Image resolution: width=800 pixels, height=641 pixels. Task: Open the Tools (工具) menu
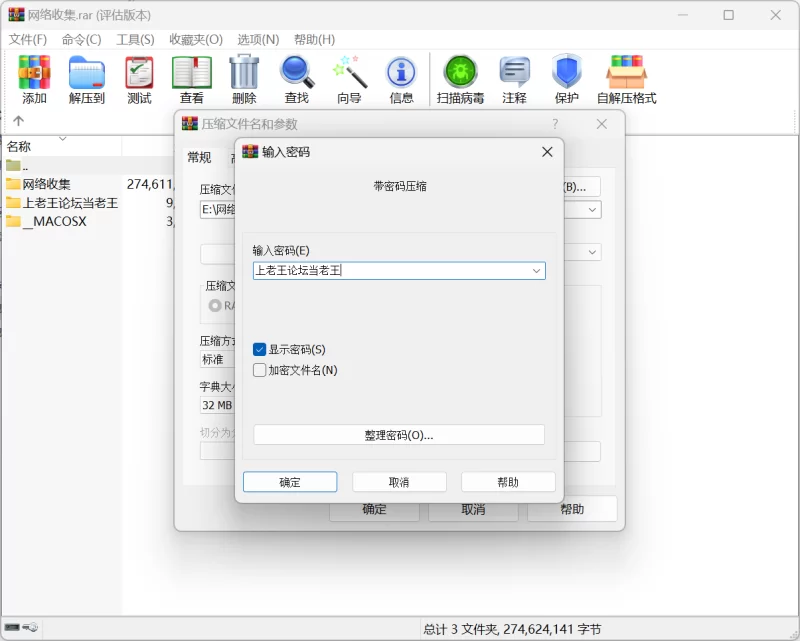point(135,39)
